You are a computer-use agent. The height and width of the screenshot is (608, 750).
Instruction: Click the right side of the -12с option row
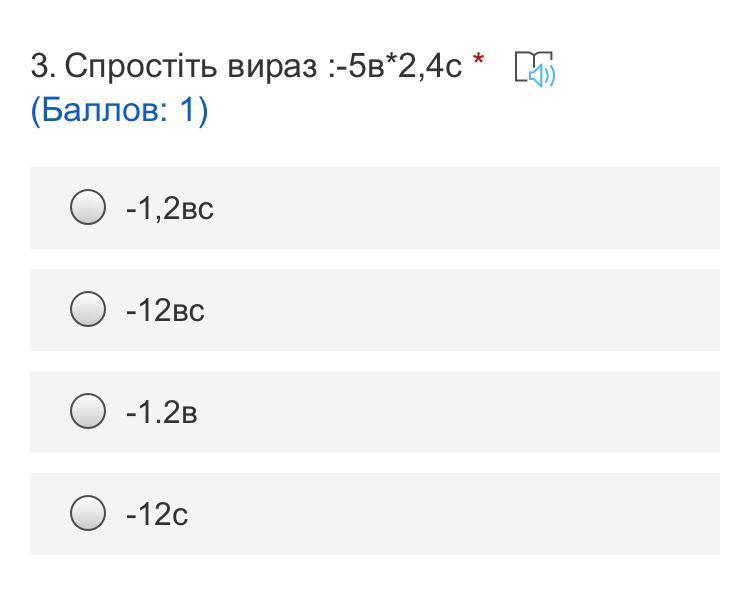(600, 514)
